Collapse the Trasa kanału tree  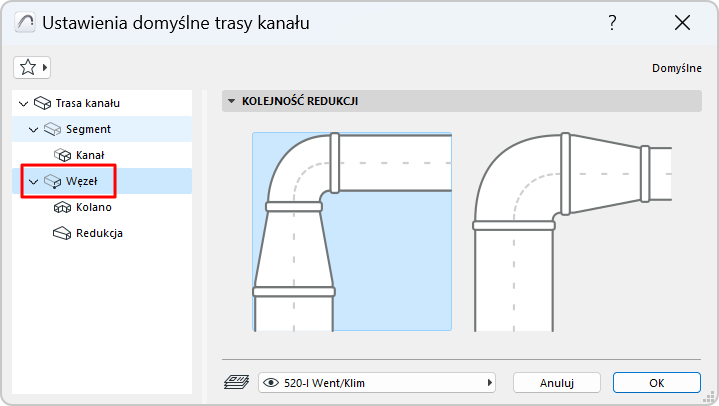tap(24, 103)
